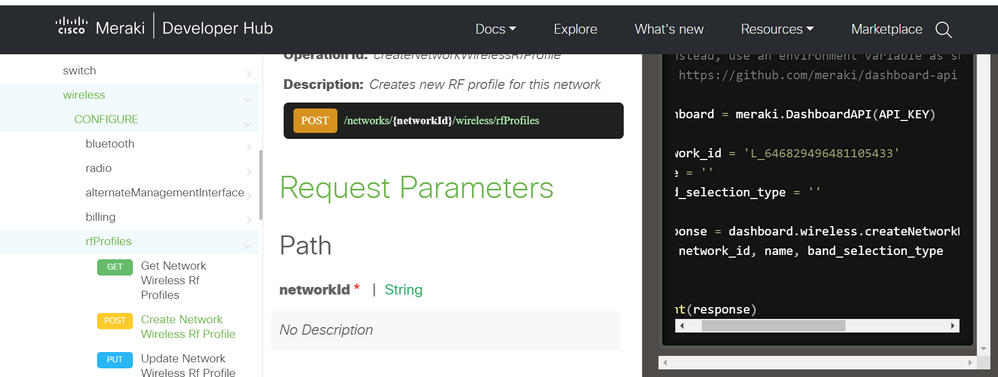998x377 pixels.
Task: Click the GET badge for Rf Profiles
Action: [x=115, y=267]
